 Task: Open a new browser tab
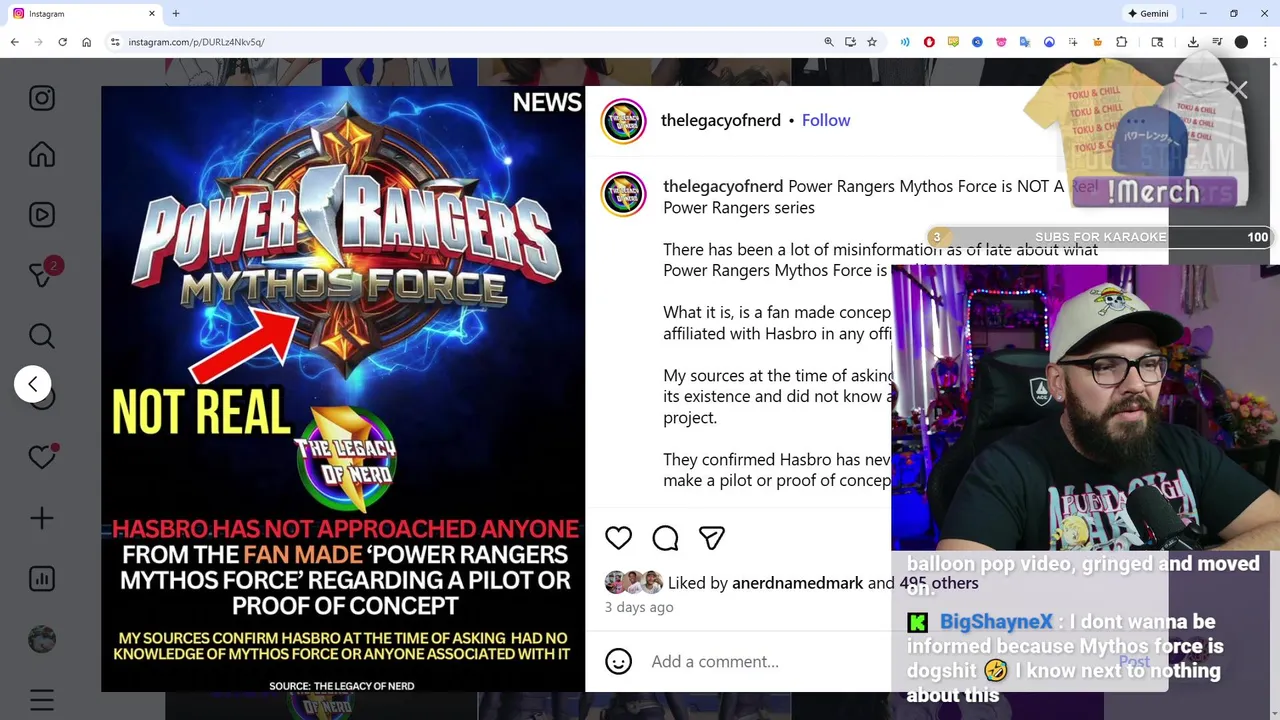tap(175, 14)
